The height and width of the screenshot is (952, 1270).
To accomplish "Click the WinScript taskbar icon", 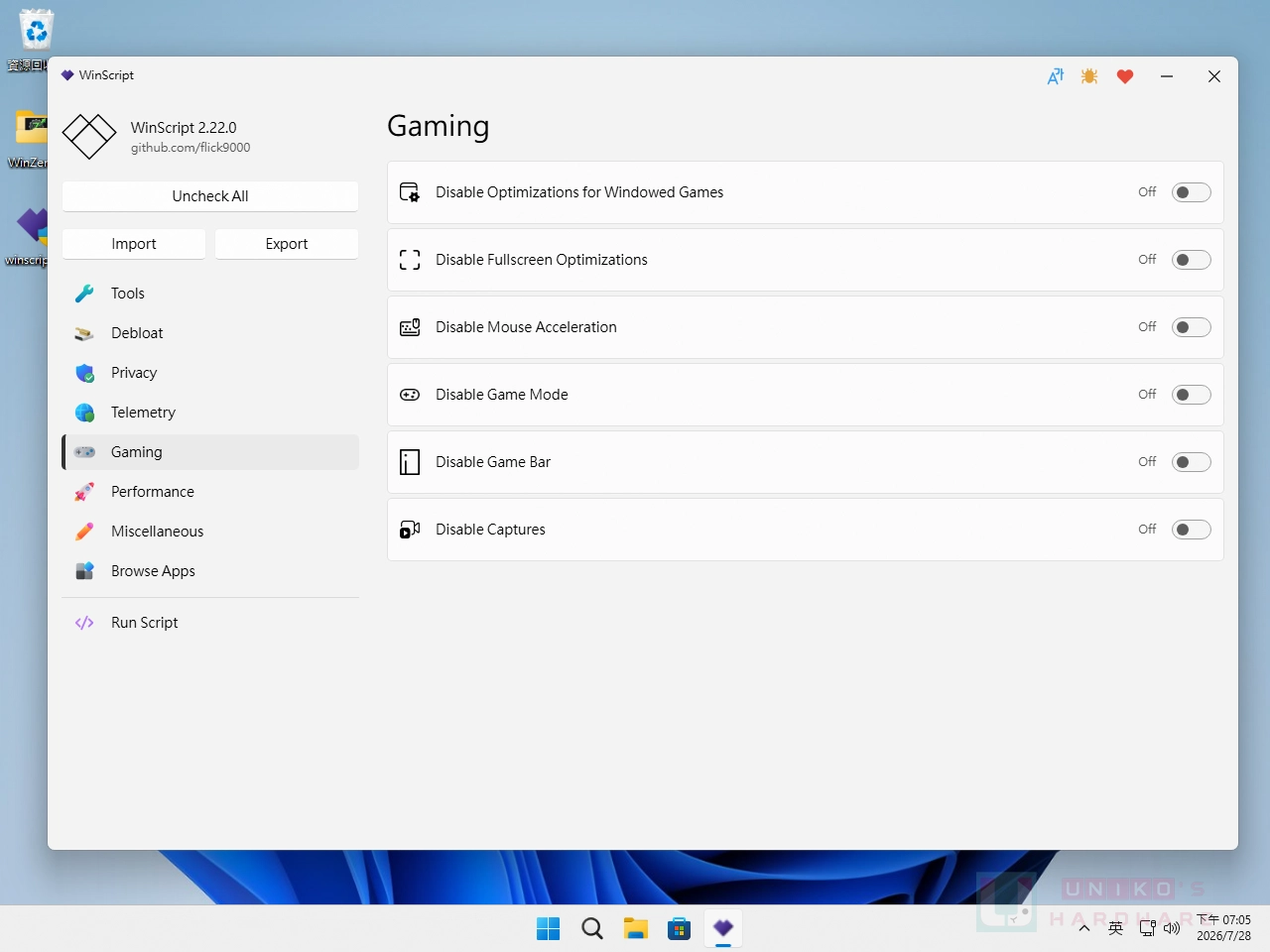I will click(x=723, y=928).
